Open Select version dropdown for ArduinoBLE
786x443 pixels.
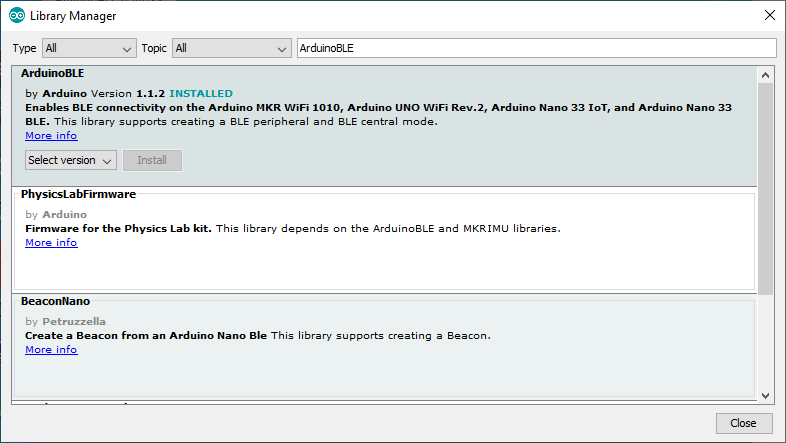[x=71, y=160]
